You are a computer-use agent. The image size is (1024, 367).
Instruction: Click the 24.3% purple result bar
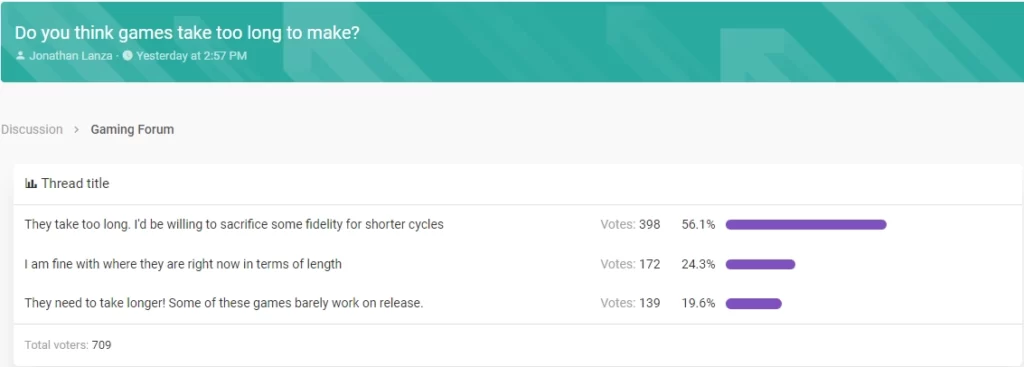pyautogui.click(x=760, y=264)
